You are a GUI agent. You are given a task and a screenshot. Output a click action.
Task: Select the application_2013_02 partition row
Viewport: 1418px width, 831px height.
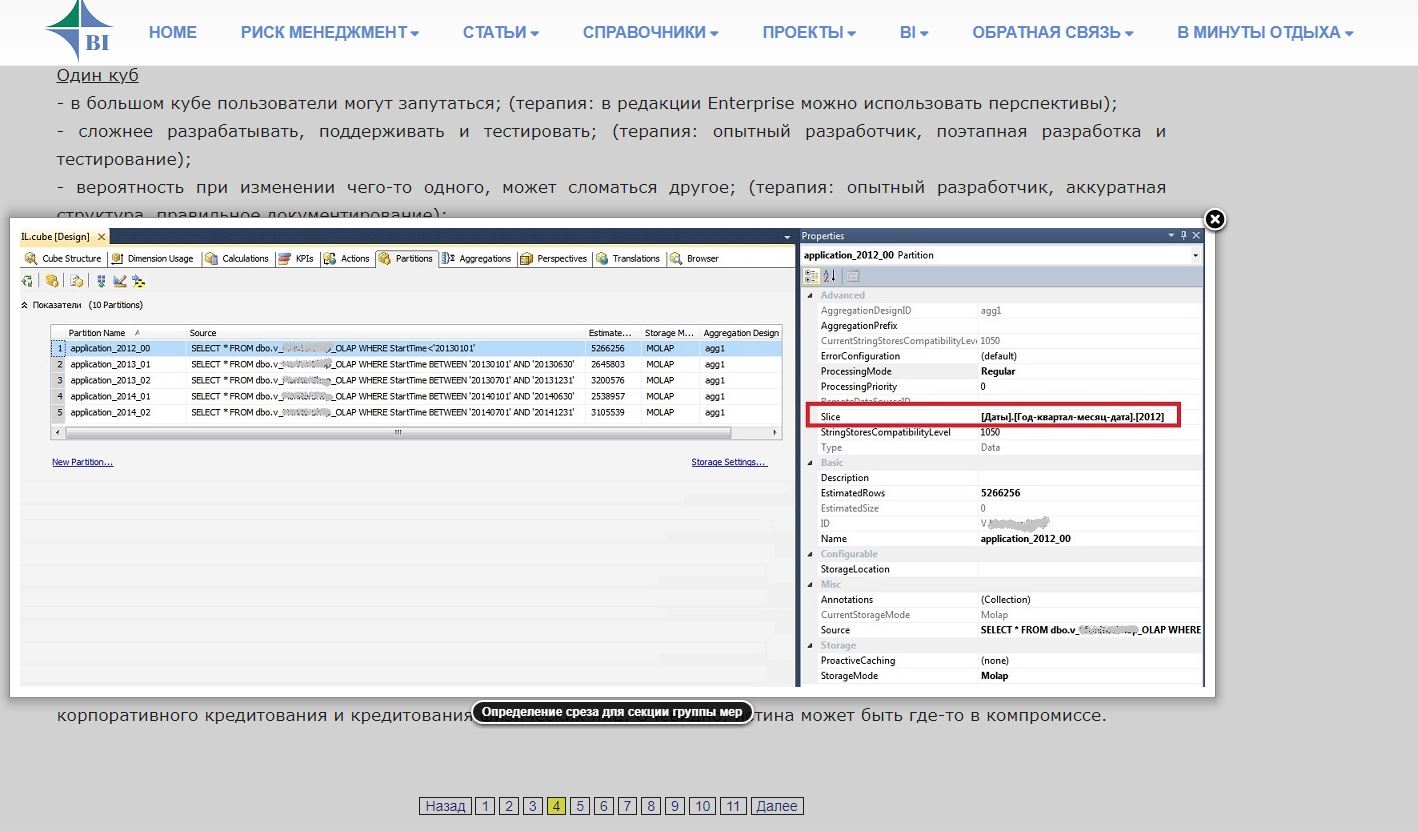[x=416, y=381]
